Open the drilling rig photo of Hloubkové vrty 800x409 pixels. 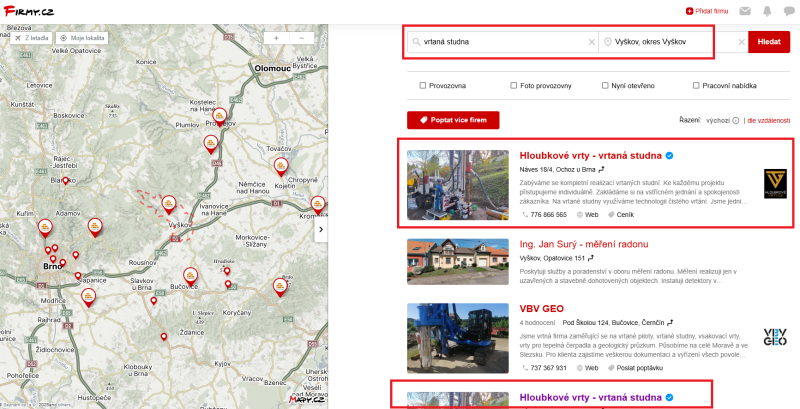click(458, 185)
